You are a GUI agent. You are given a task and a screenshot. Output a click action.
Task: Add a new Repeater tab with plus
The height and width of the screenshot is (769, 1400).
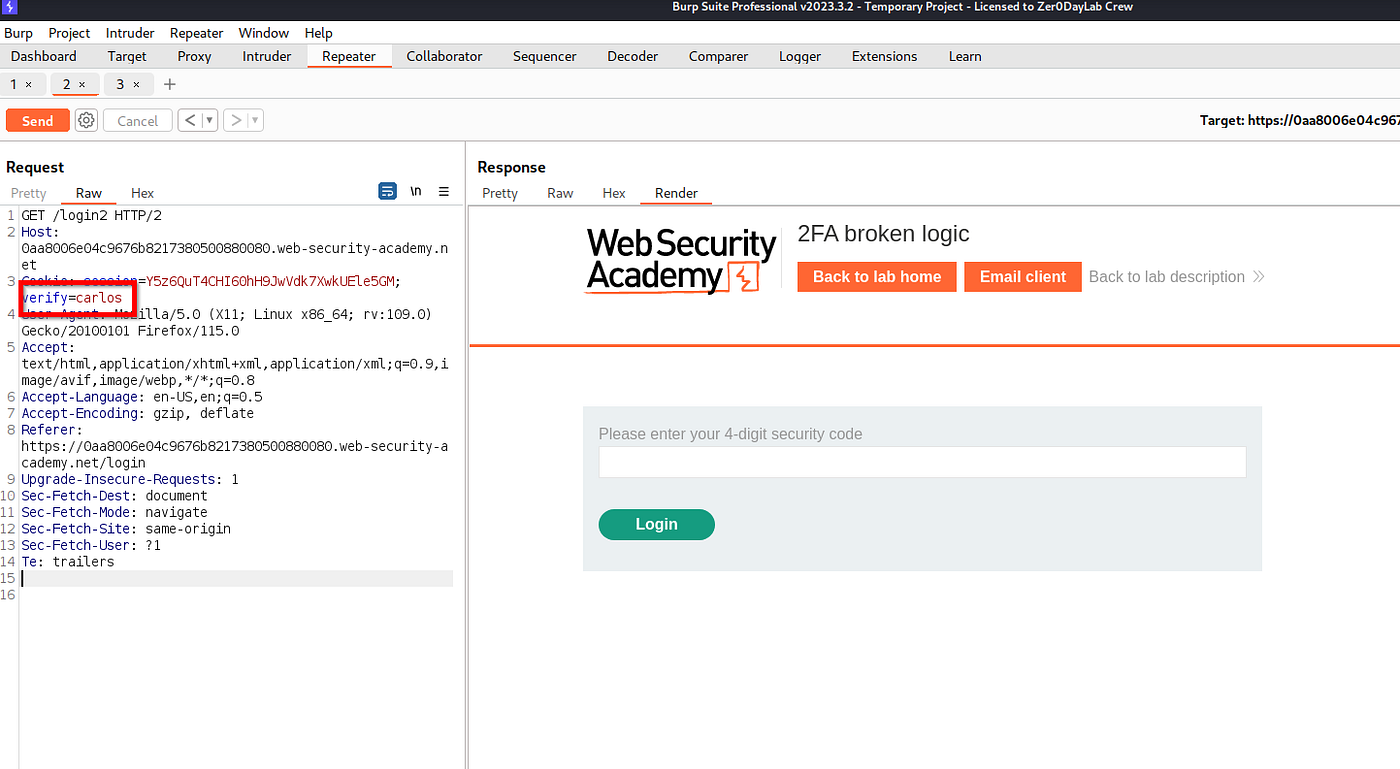click(170, 84)
